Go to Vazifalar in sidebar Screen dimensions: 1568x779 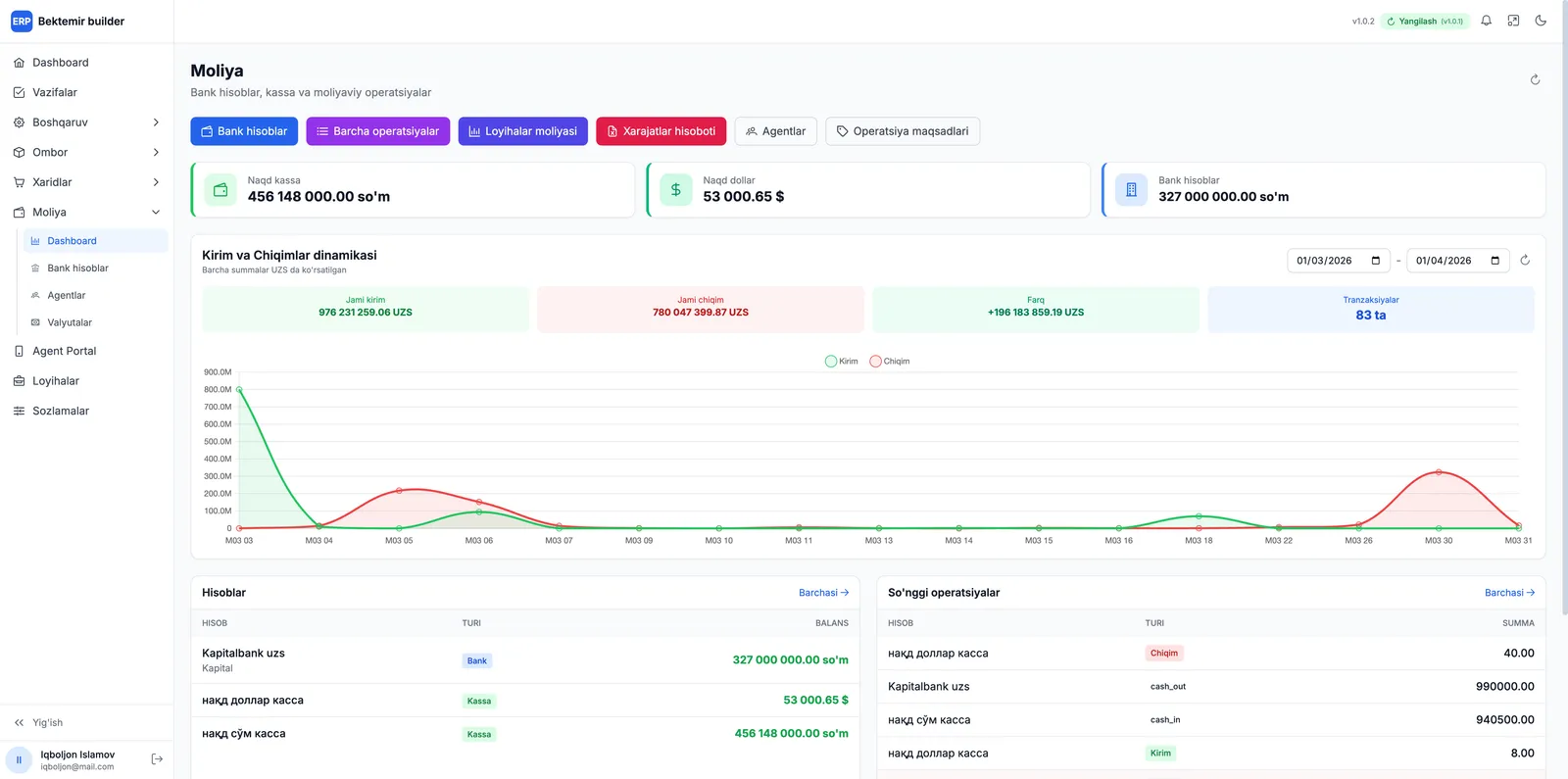pyautogui.click(x=87, y=92)
